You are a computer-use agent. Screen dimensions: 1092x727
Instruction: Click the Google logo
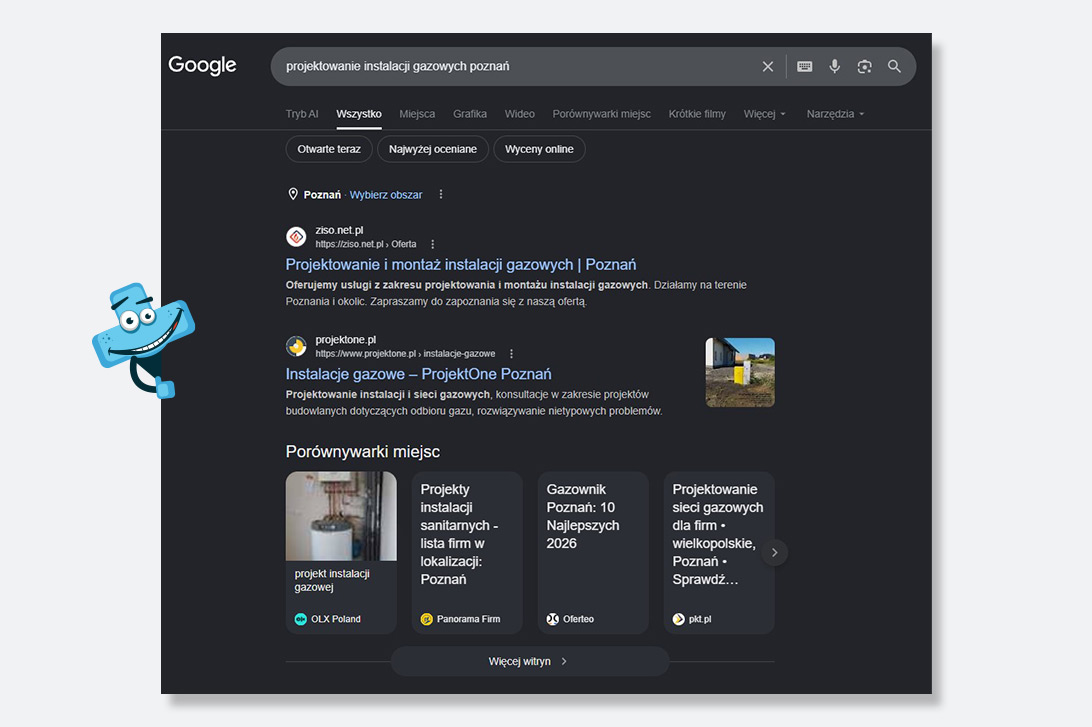pos(202,65)
